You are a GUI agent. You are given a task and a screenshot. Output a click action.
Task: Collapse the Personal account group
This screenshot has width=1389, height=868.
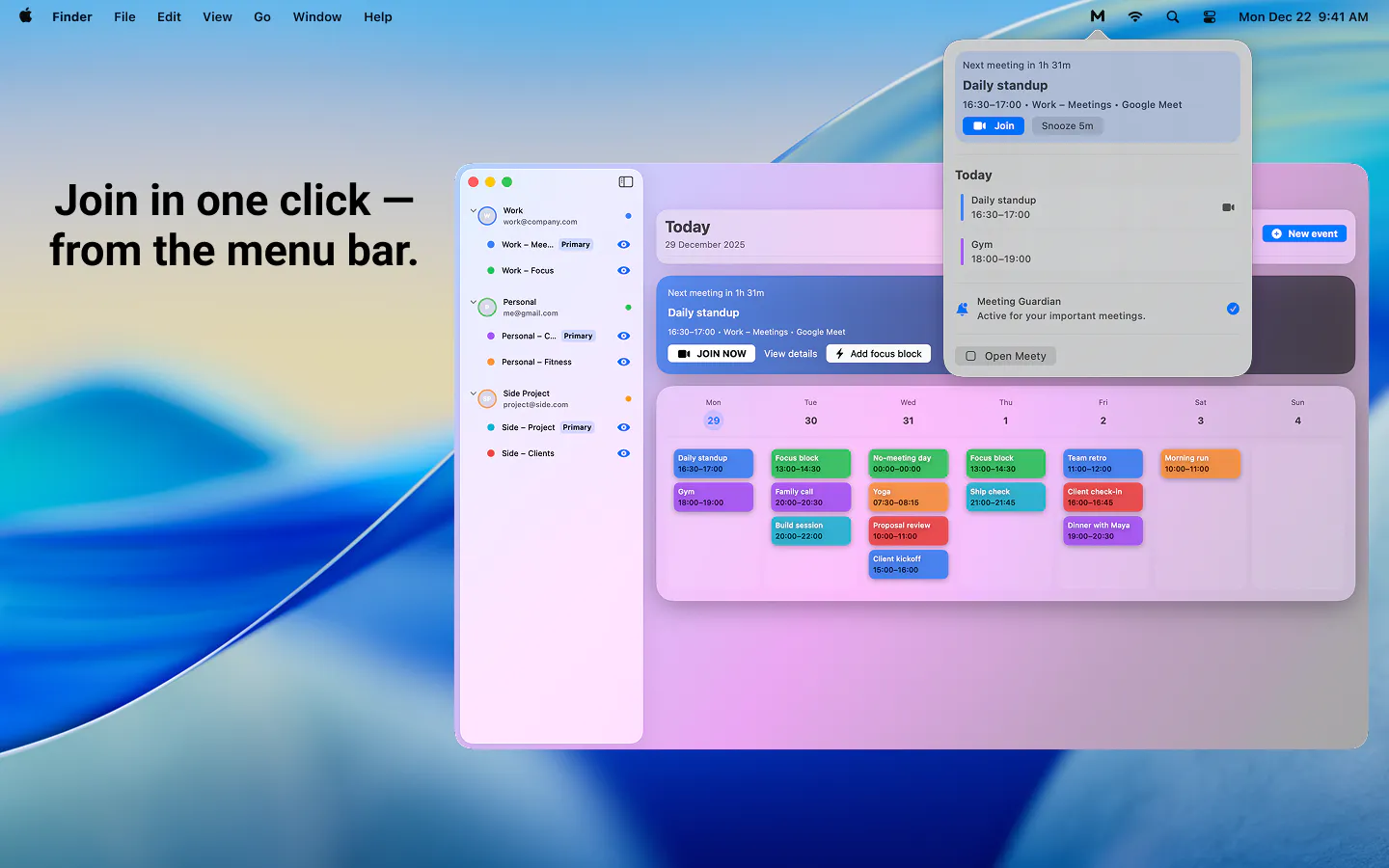click(x=473, y=302)
